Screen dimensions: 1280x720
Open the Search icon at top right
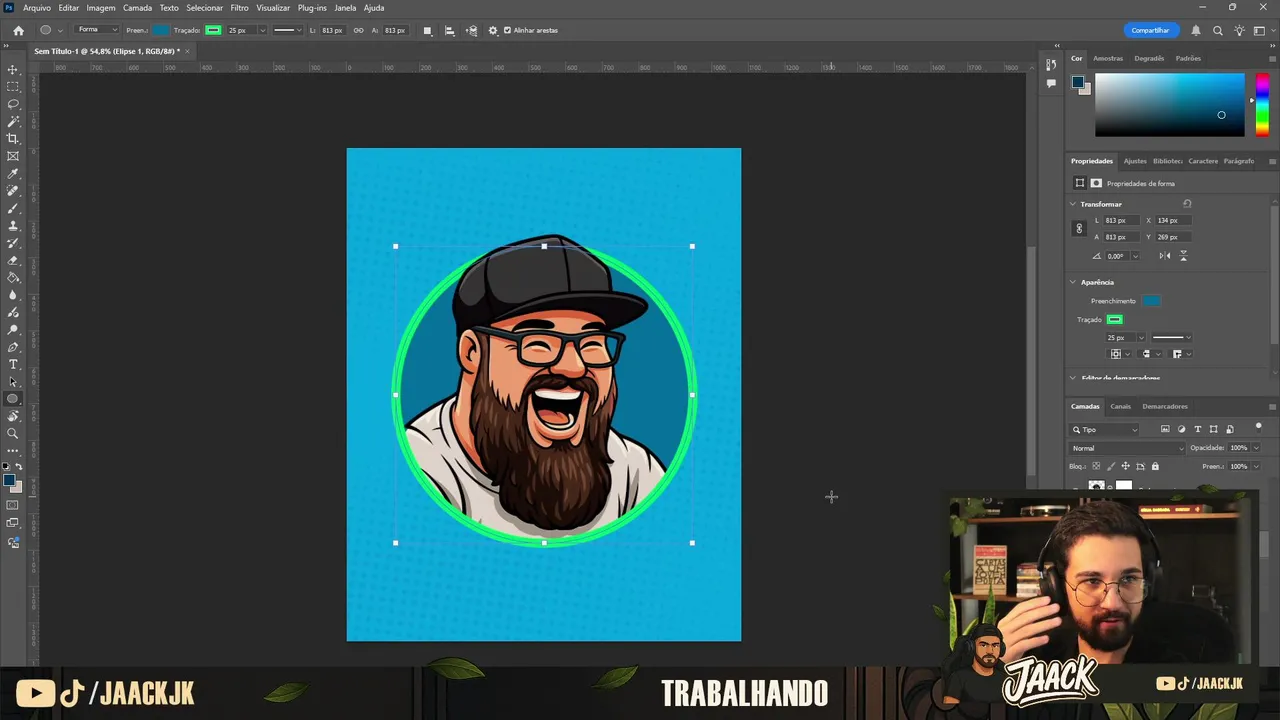click(x=1218, y=30)
